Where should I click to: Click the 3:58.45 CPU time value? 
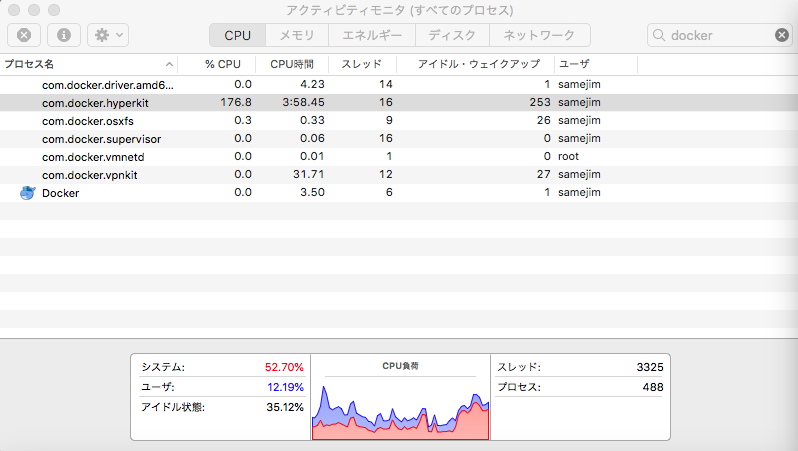(303, 102)
